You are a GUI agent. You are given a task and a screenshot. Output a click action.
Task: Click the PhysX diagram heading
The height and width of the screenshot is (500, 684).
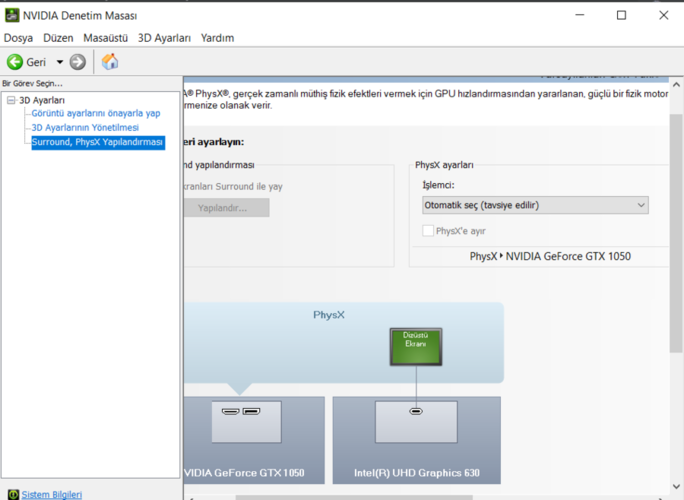329,315
